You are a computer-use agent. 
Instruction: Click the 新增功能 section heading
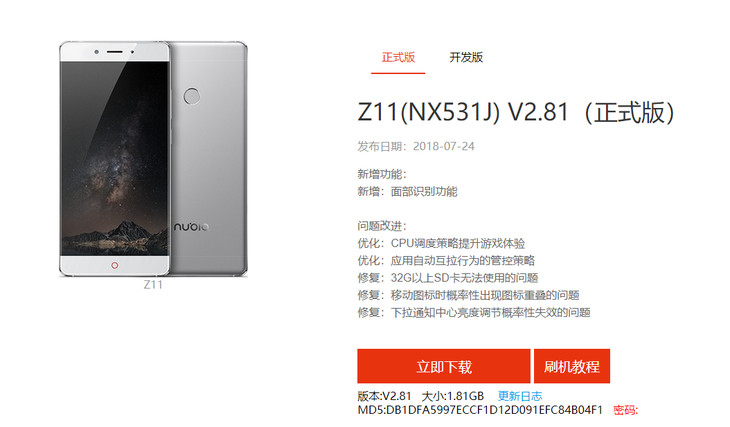pos(382,174)
